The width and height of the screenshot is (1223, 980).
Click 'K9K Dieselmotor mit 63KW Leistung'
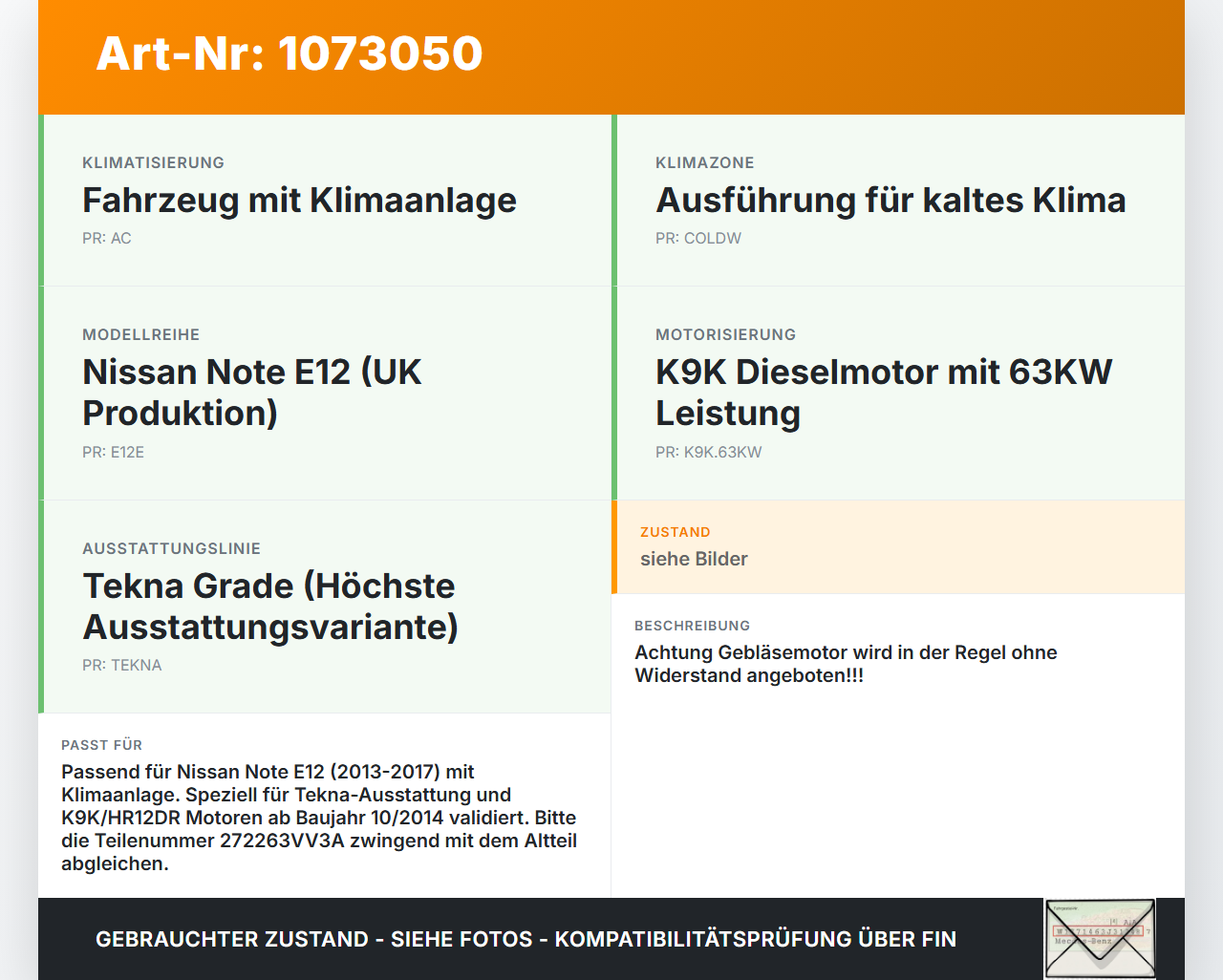click(884, 393)
